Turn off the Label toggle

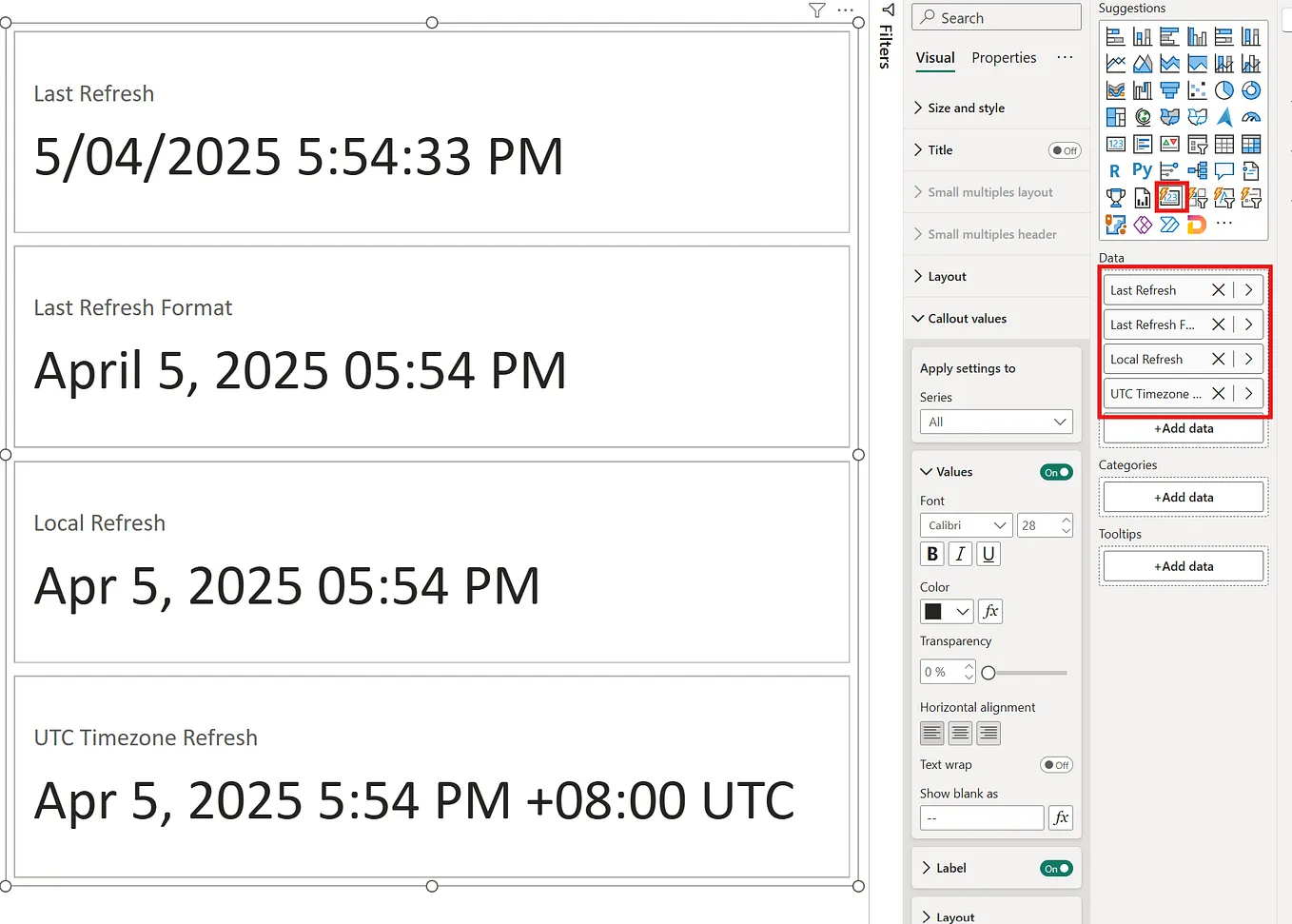(x=1056, y=868)
